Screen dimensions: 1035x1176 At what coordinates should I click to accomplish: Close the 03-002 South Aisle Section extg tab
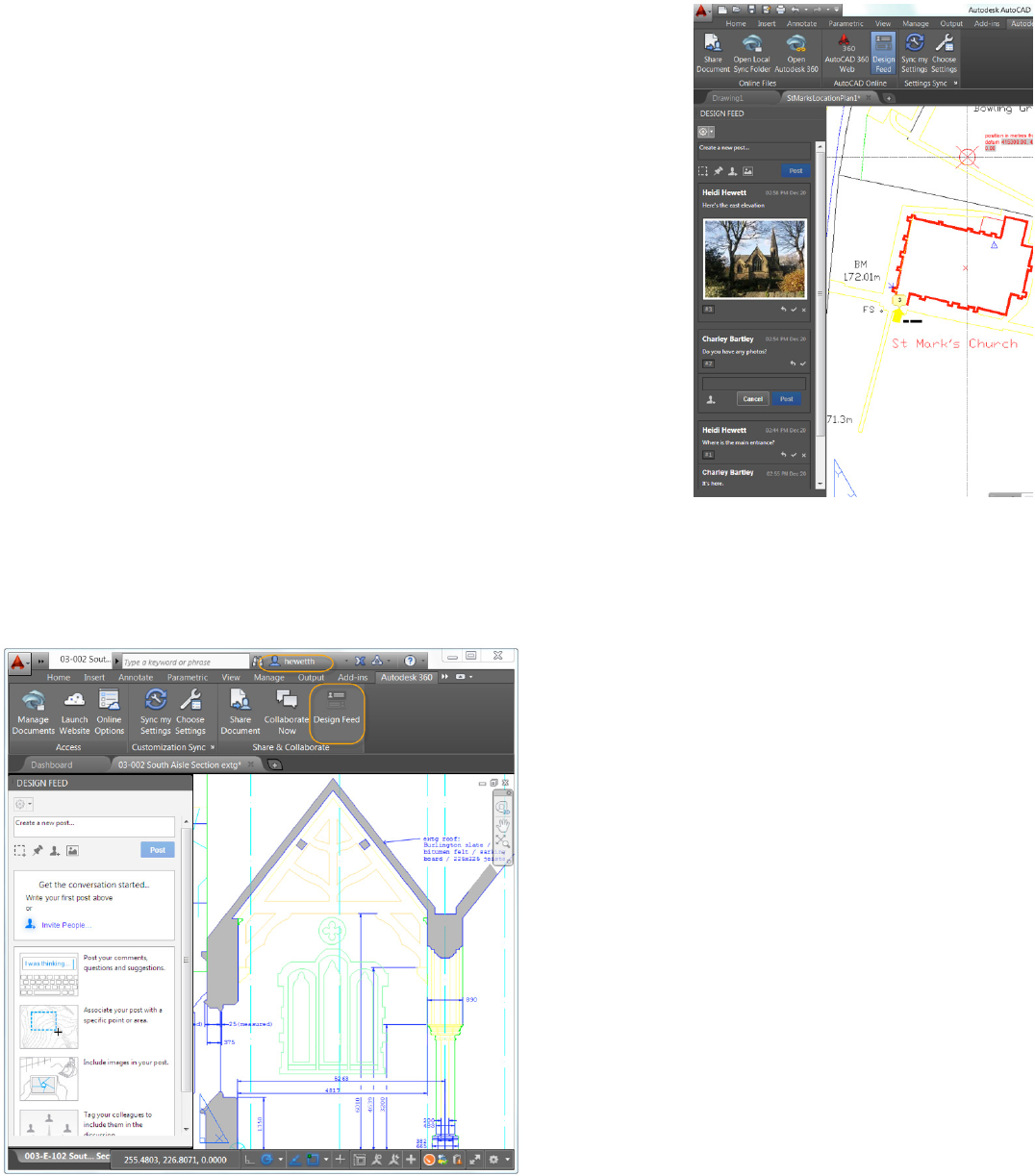coord(251,764)
